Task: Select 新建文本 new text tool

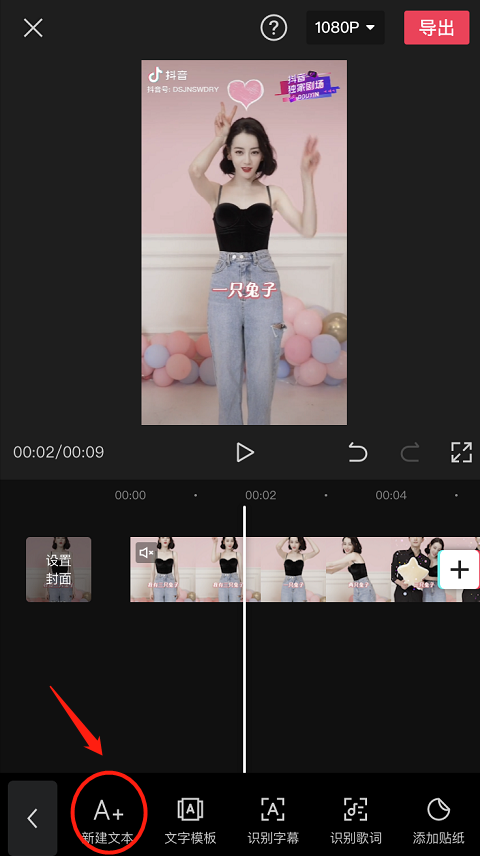Action: pyautogui.click(x=108, y=819)
